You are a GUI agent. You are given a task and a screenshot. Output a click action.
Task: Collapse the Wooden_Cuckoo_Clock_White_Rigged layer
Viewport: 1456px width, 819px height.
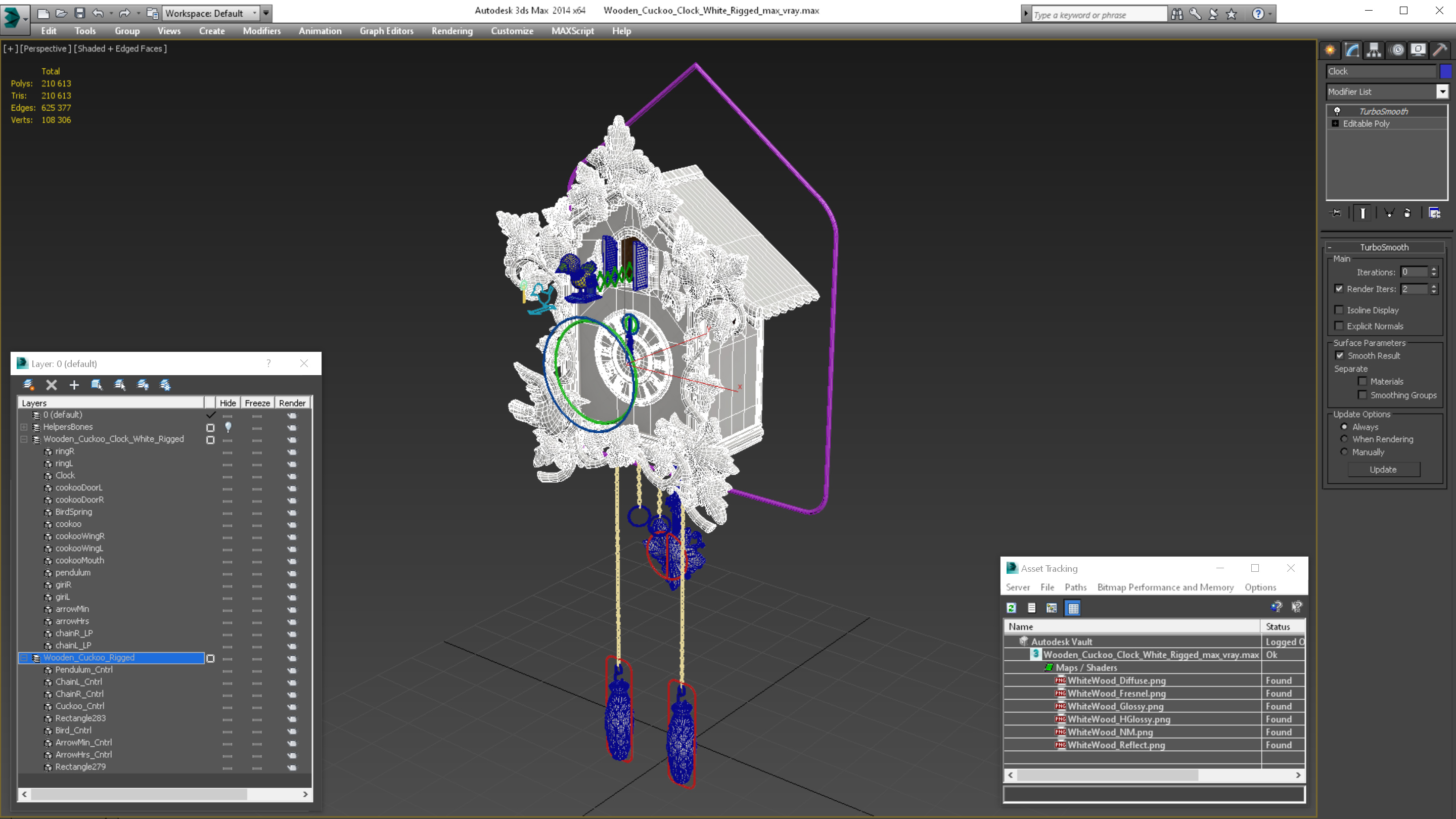24,439
